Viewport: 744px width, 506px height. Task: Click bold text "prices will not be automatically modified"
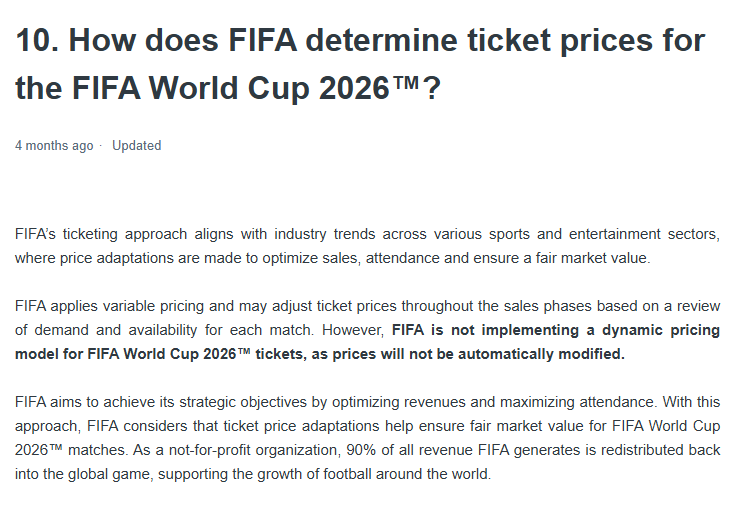pos(481,354)
